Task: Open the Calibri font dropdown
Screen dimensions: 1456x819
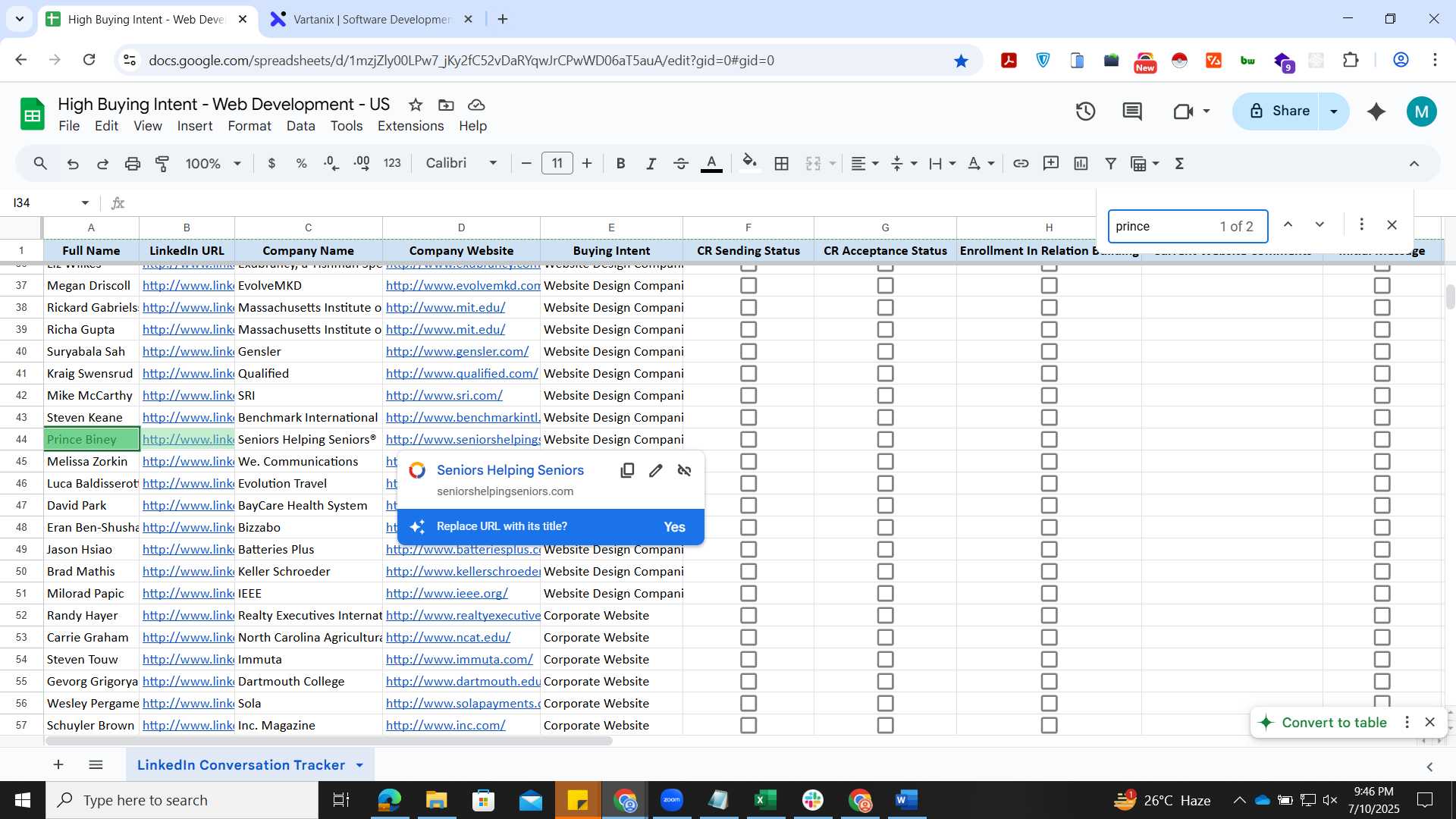Action: pyautogui.click(x=461, y=164)
